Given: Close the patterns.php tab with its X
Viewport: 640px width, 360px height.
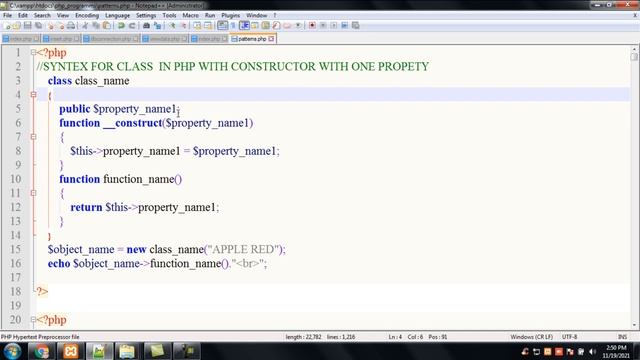Looking at the screenshot, I should click(271, 39).
